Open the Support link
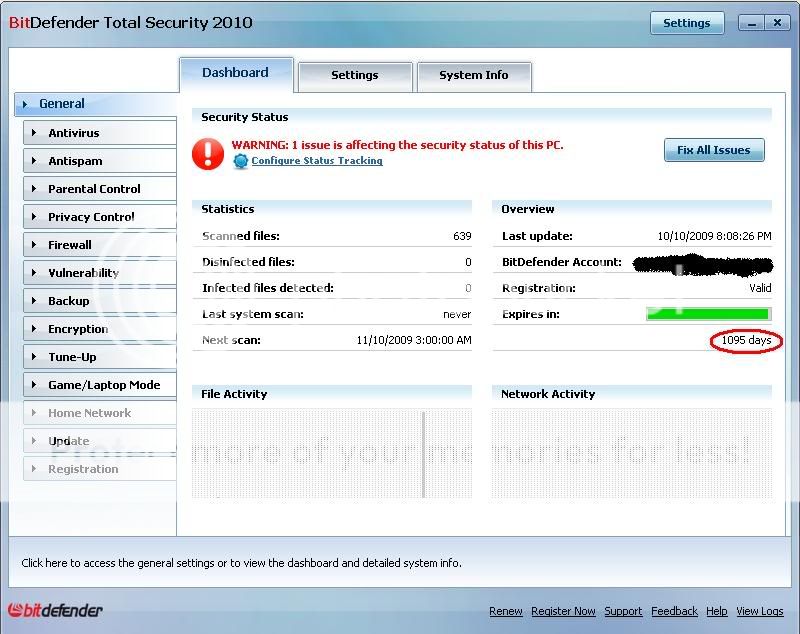The height and width of the screenshot is (634, 800). (x=623, y=611)
